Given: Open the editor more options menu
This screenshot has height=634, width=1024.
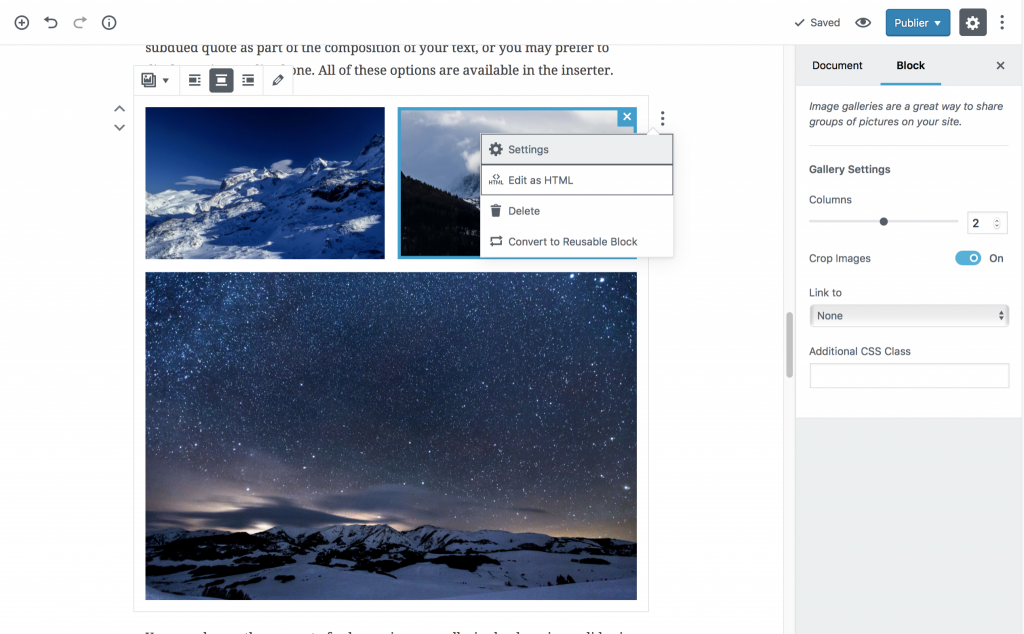Looking at the screenshot, I should [1002, 23].
